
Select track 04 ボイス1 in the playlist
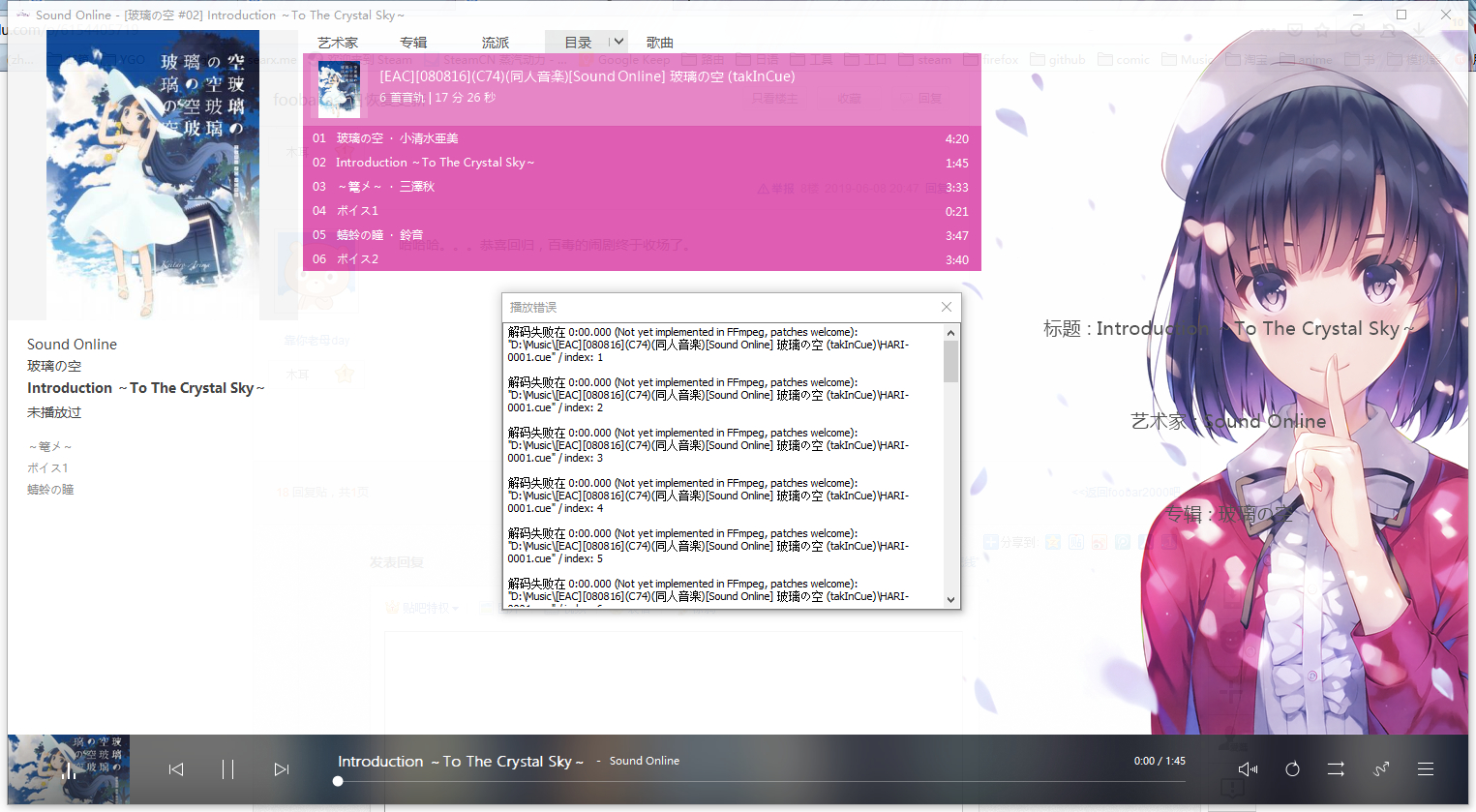click(642, 211)
